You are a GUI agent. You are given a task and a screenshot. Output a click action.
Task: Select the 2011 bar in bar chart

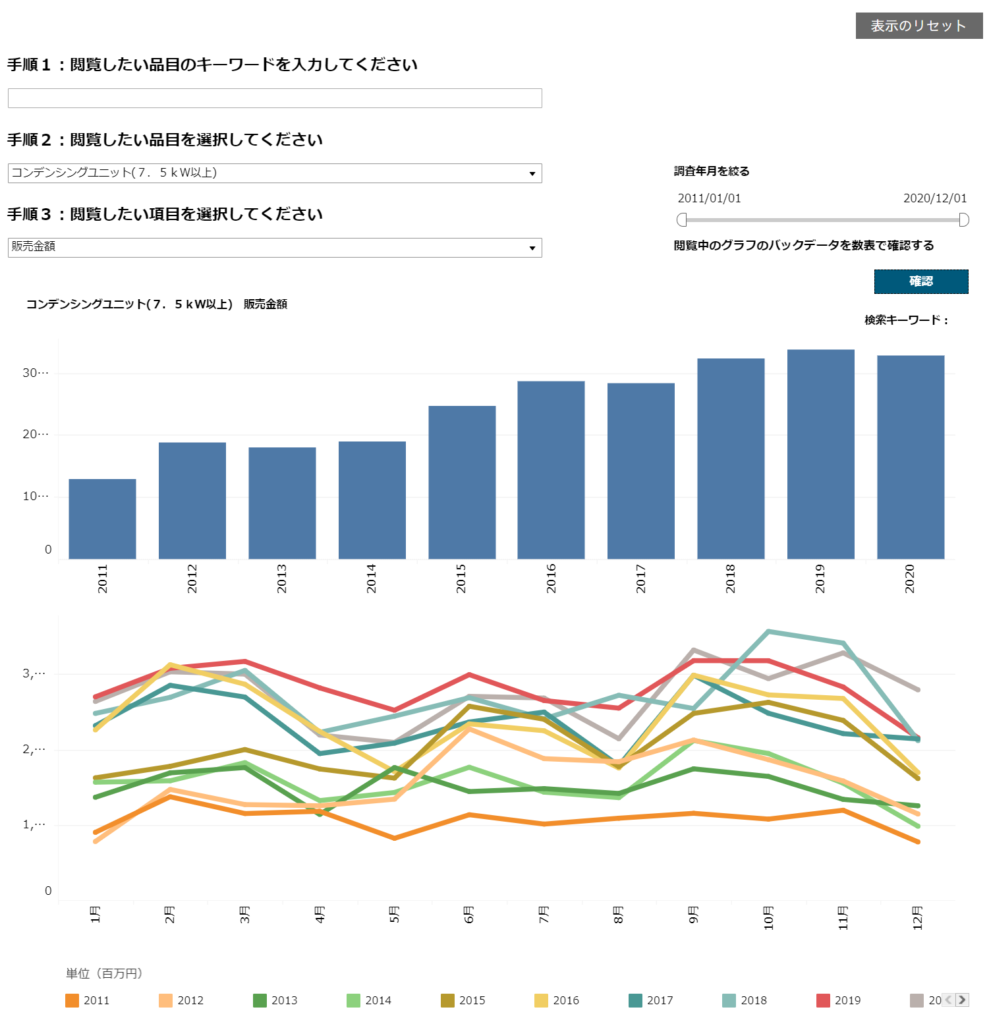(x=103, y=519)
